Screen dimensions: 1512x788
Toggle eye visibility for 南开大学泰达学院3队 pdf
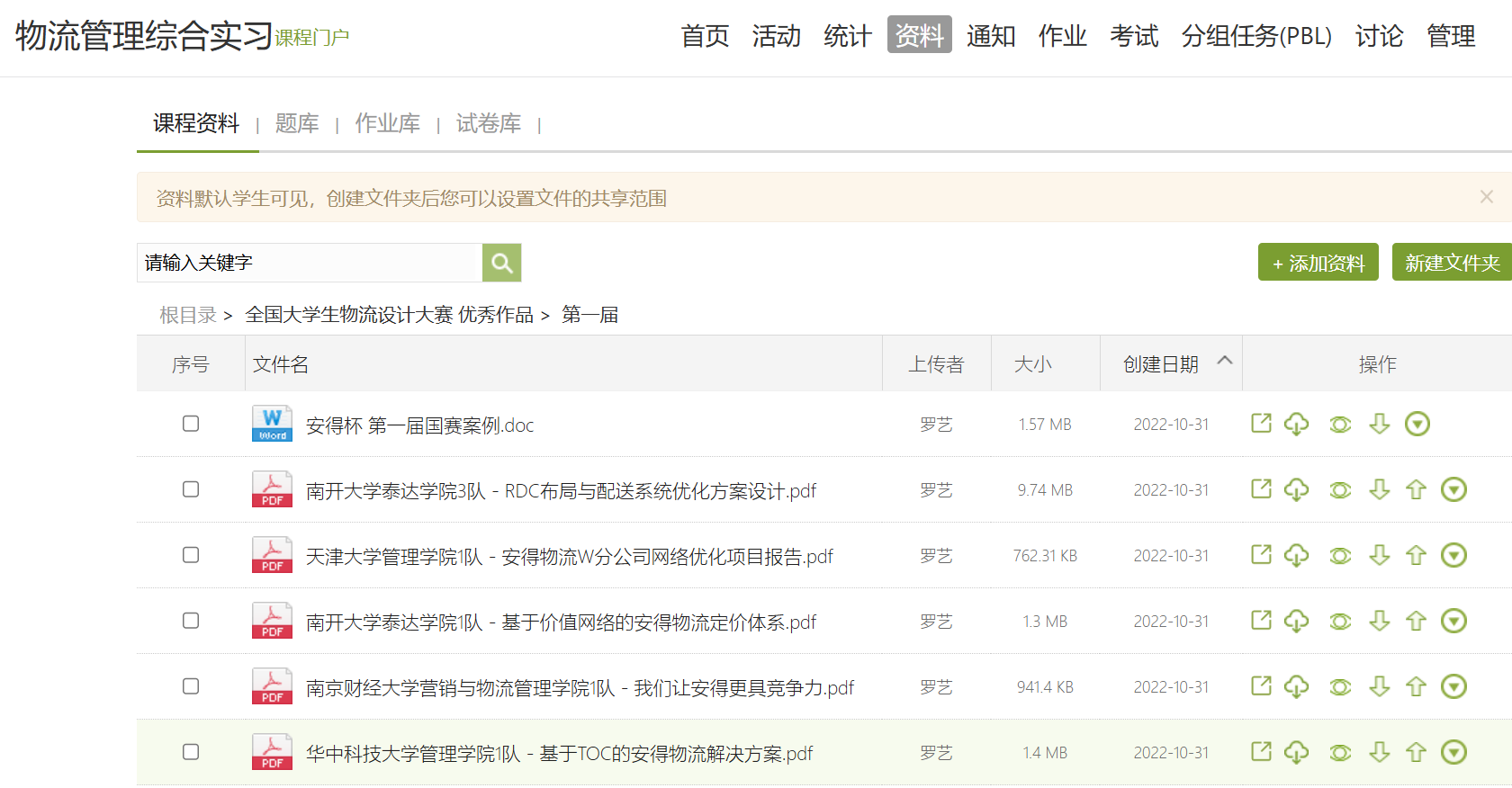pyautogui.click(x=1340, y=490)
